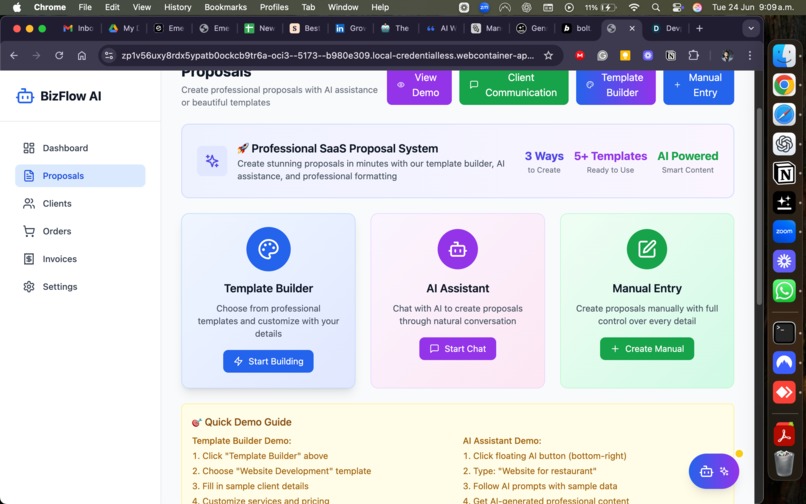Screen dimensions: 806x504
Task: Open a new tab with plus
Action: pos(699,28)
